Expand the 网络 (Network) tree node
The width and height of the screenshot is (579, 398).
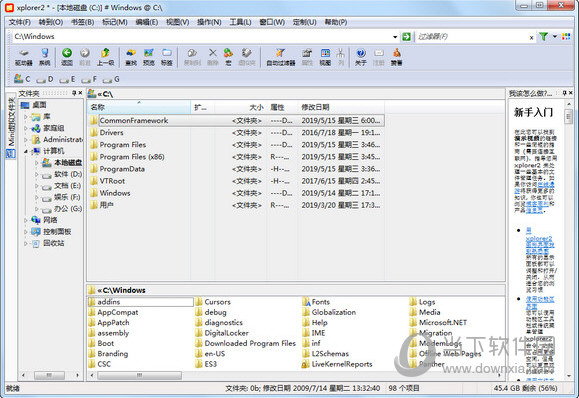[x=25, y=220]
